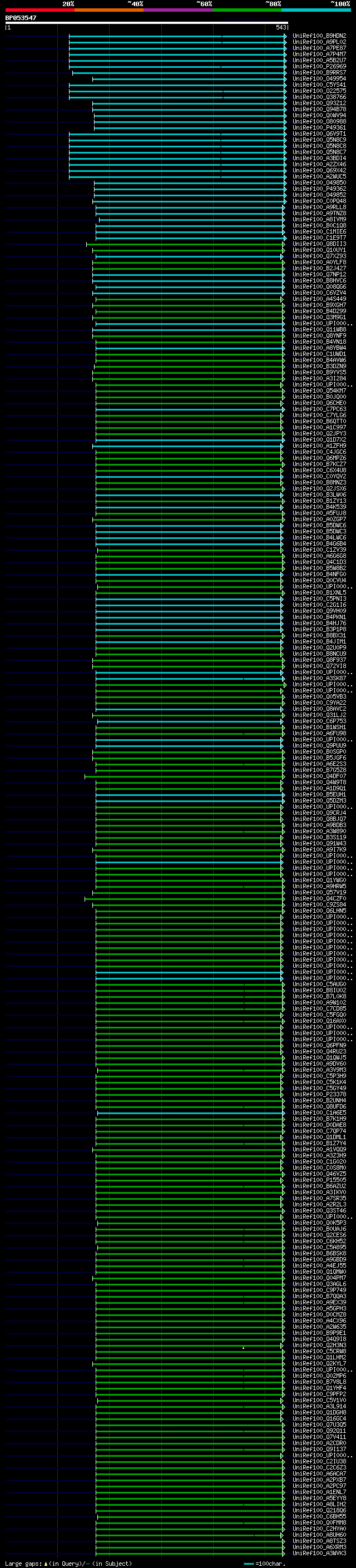The width and height of the screenshot is (356, 1568).
Task: Select the UniRef100_Q02MP6 label
Action: pyautogui.click(x=319, y=1376)
